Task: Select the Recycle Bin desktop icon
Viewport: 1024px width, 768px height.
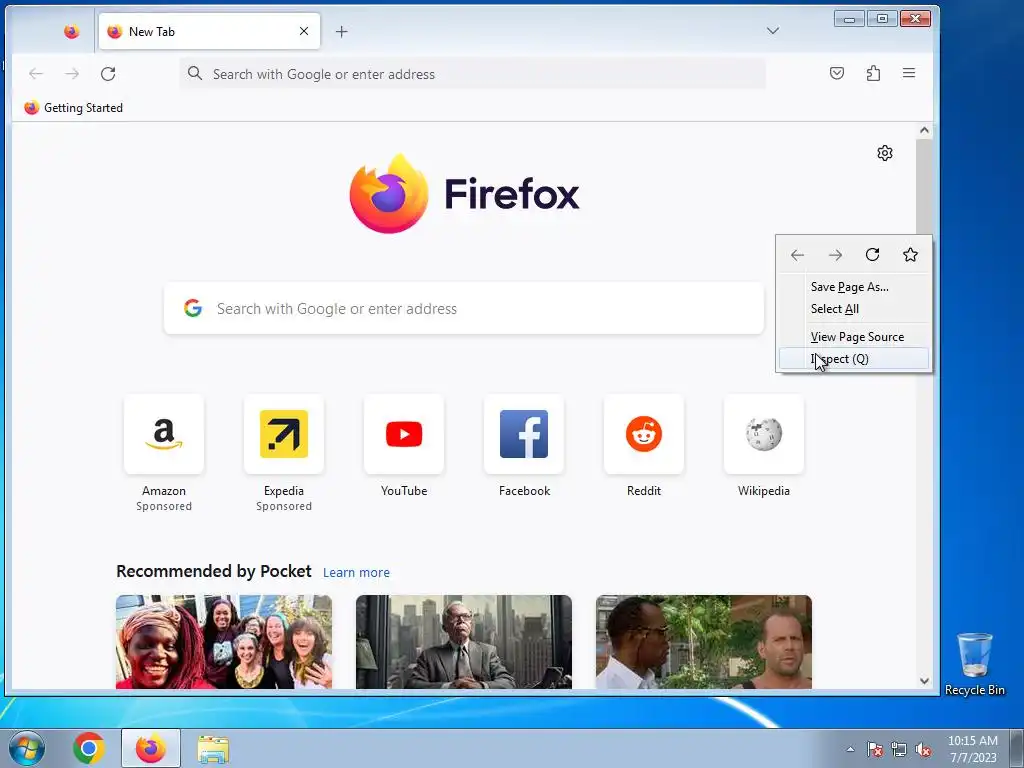Action: [x=974, y=664]
